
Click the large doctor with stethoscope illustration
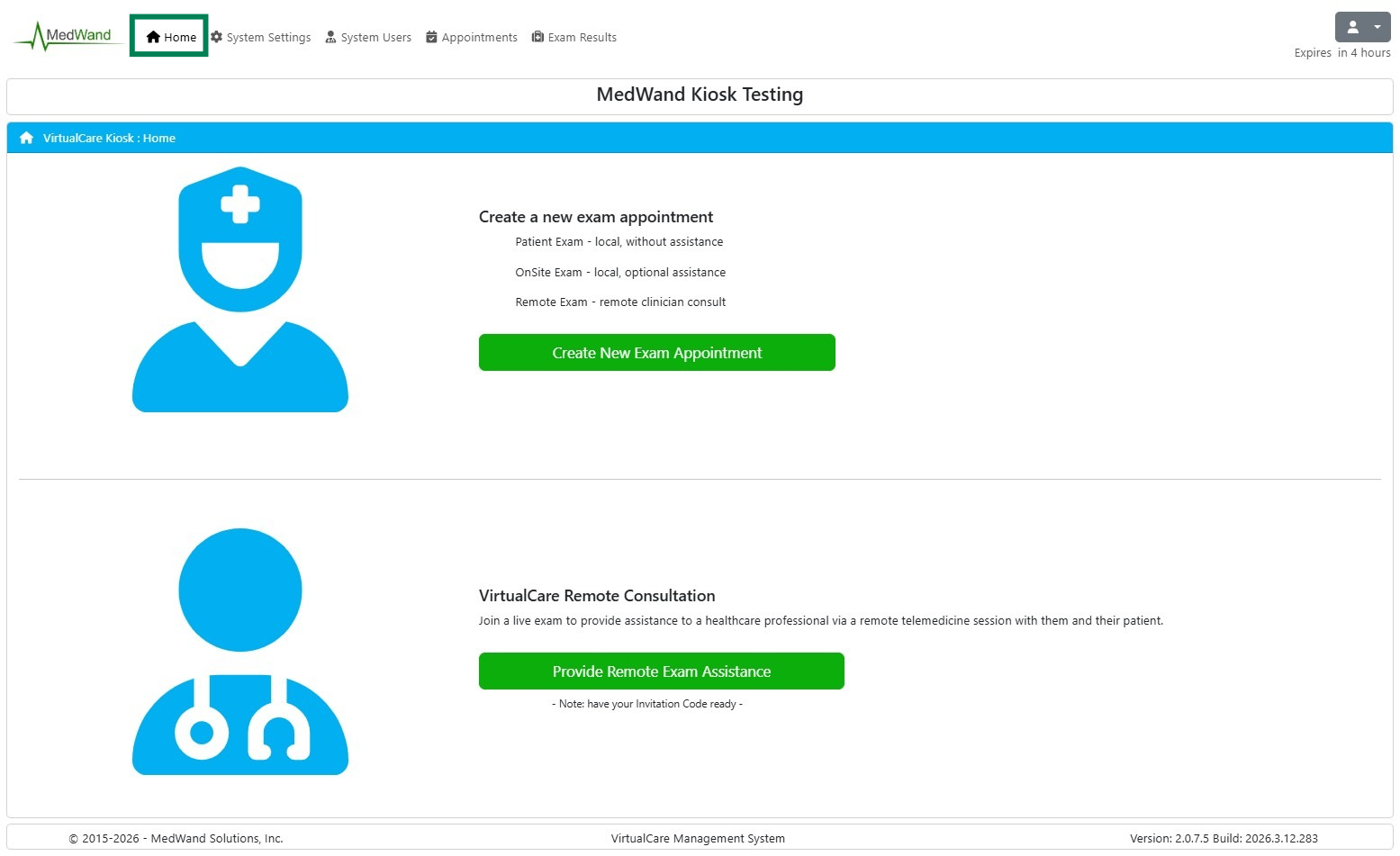[x=240, y=651]
